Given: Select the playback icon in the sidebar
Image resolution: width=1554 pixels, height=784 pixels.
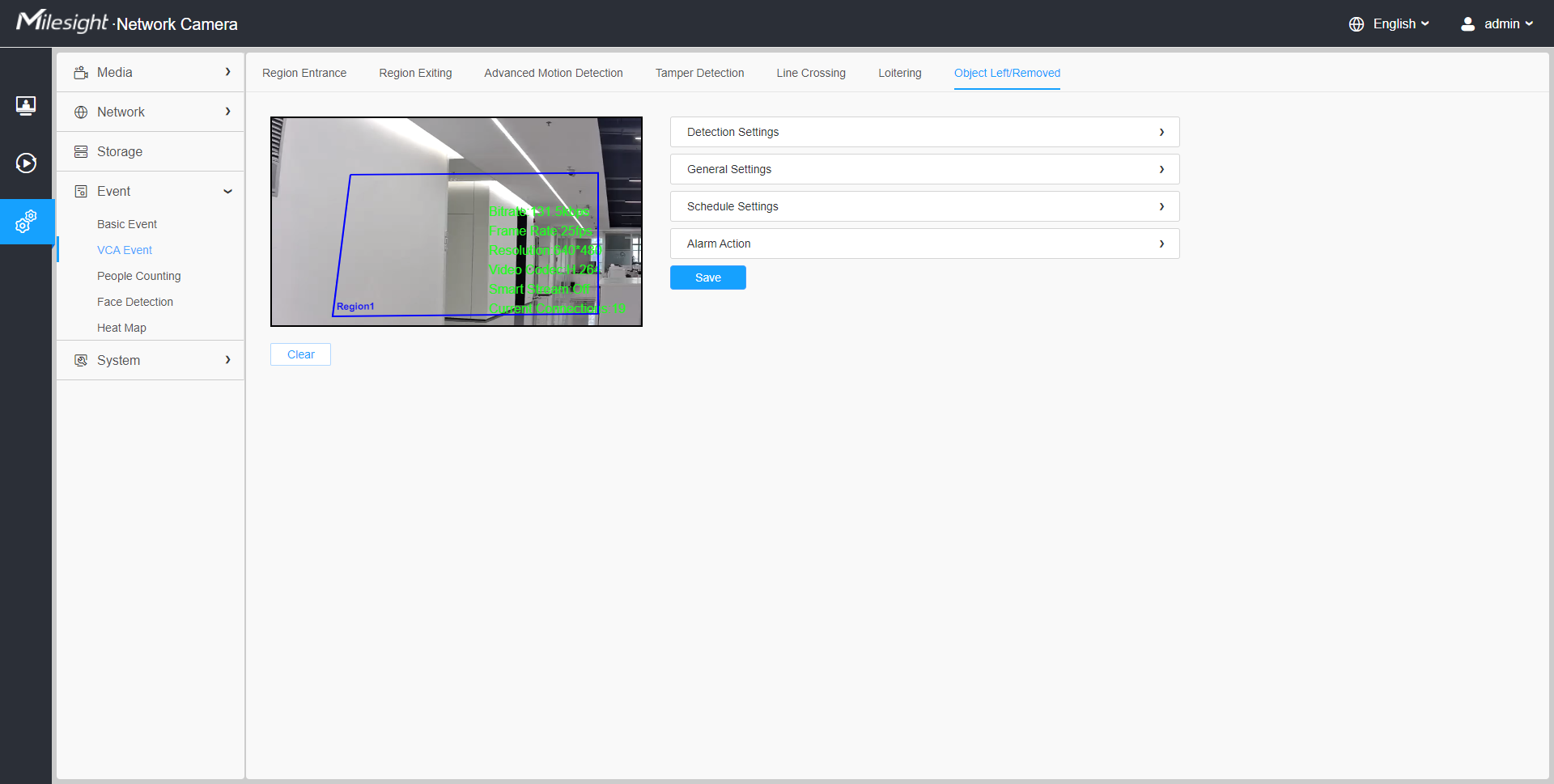Looking at the screenshot, I should point(26,163).
